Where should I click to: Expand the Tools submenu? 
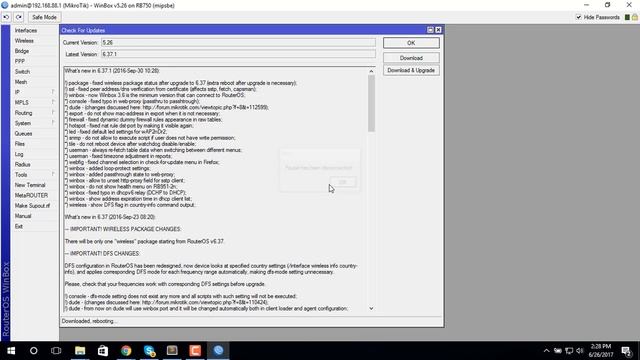click(35, 175)
